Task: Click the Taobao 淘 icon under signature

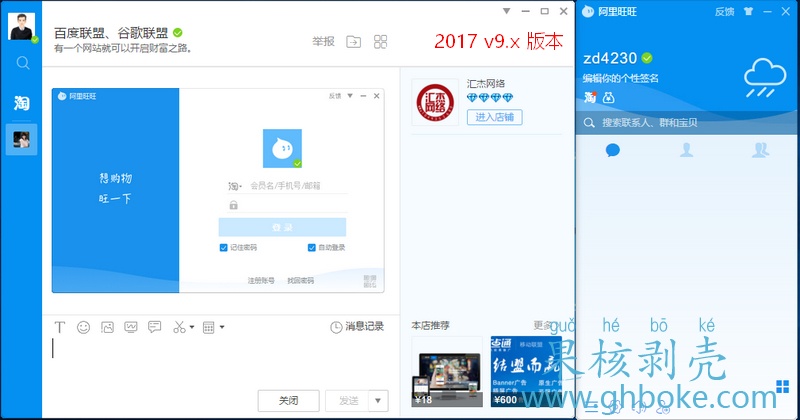Action: (x=590, y=97)
